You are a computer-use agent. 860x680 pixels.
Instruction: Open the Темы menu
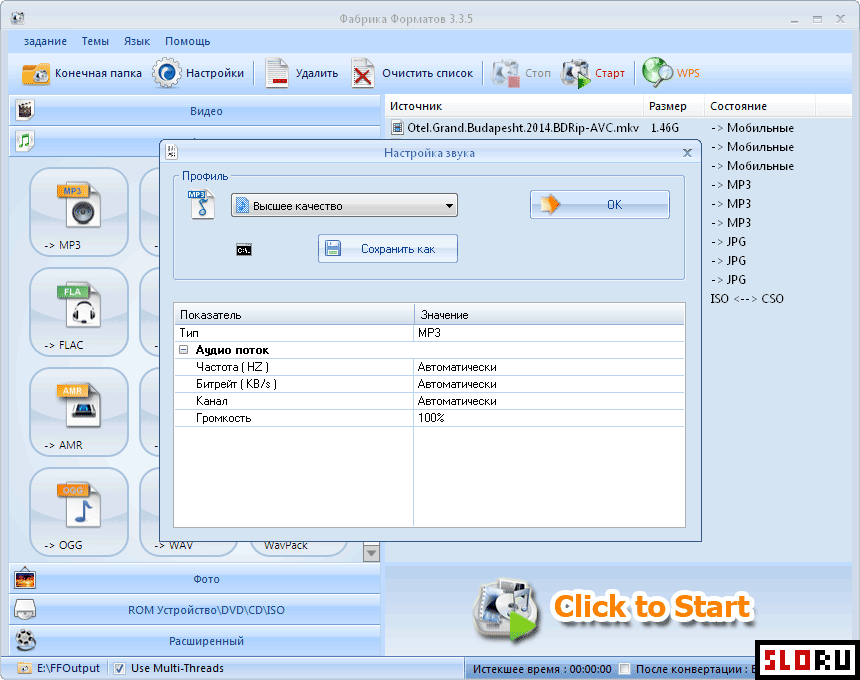pyautogui.click(x=95, y=41)
